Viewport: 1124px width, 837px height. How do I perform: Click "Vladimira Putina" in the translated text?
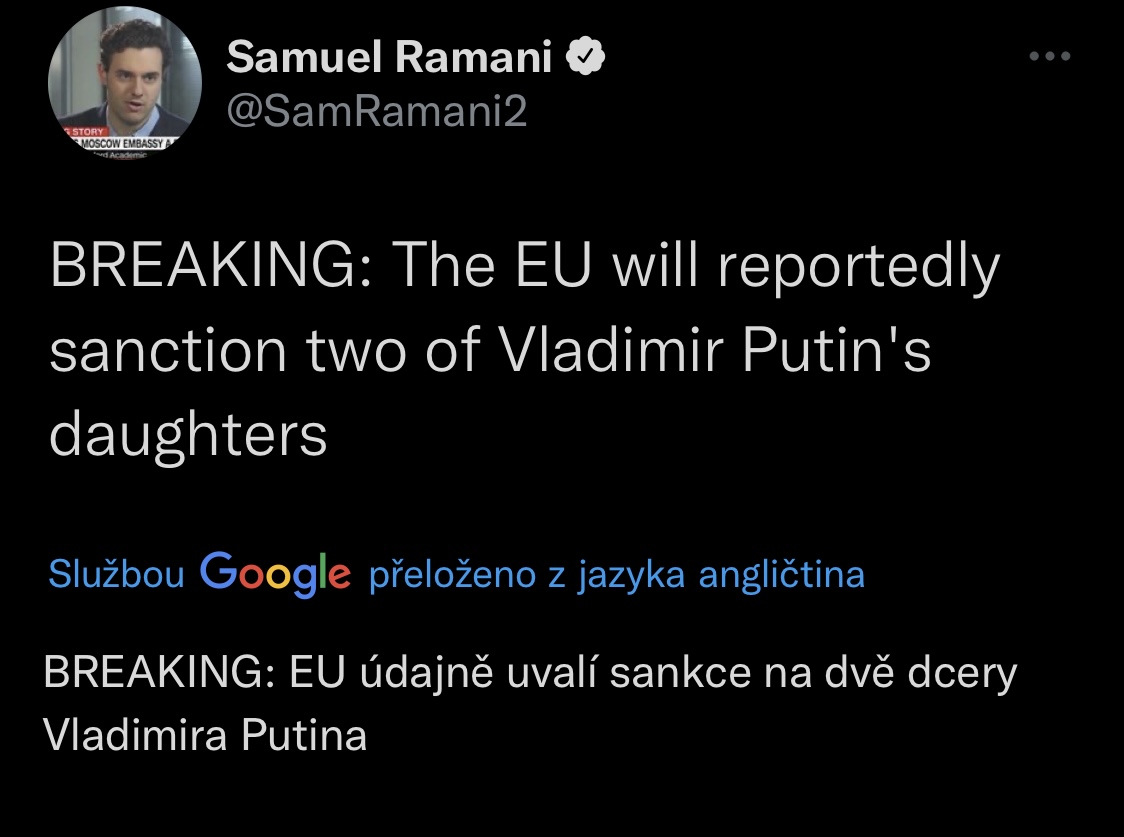click(x=205, y=736)
